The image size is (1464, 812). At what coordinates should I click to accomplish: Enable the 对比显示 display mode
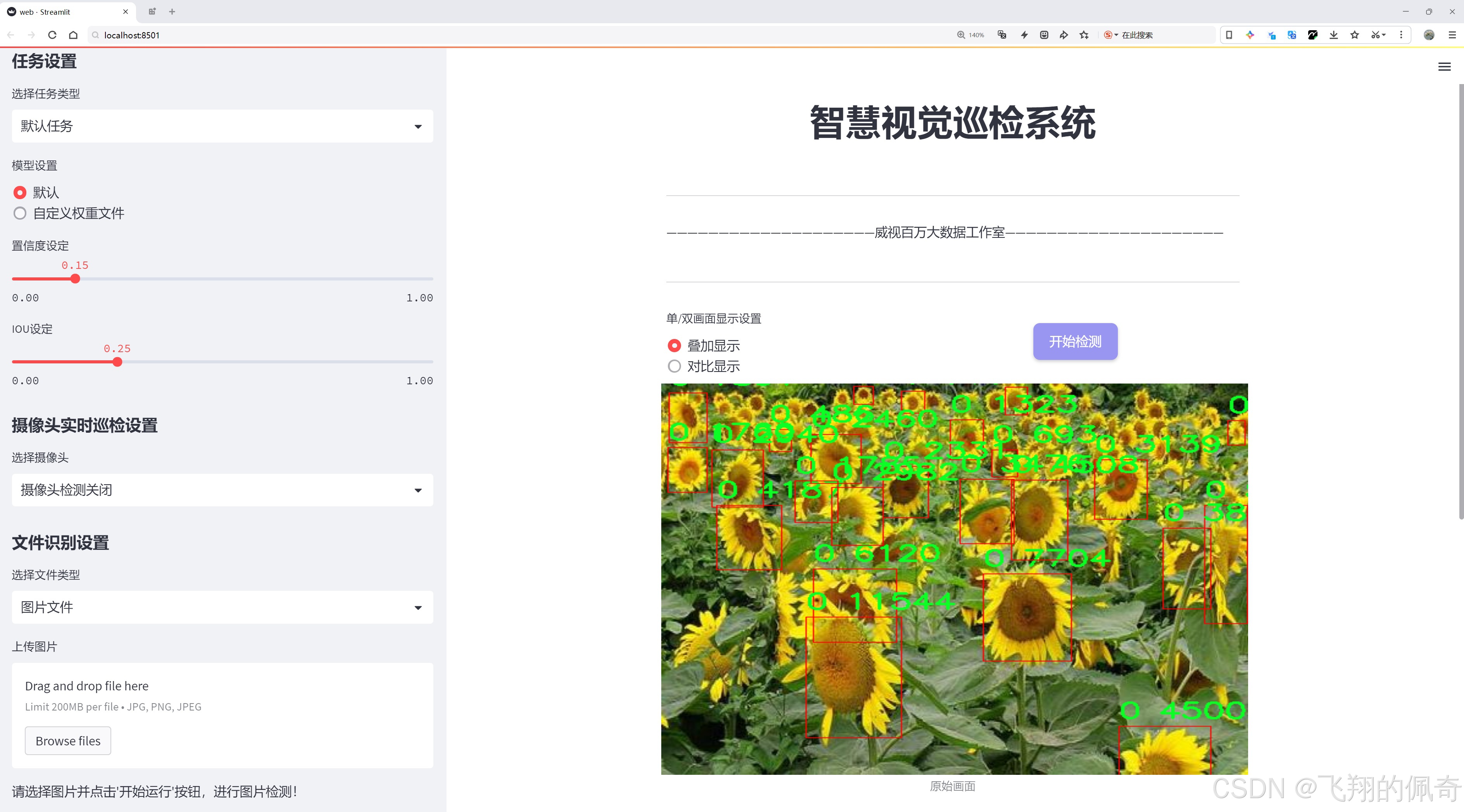tap(674, 366)
